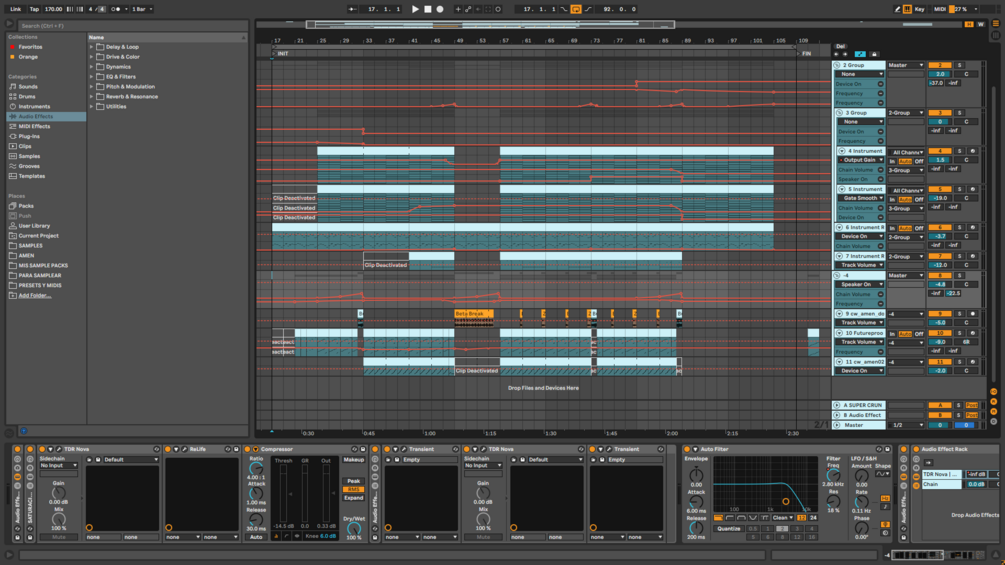Click the Compressor Dry/Wet knob
This screenshot has width=1005, height=565.
click(x=353, y=529)
